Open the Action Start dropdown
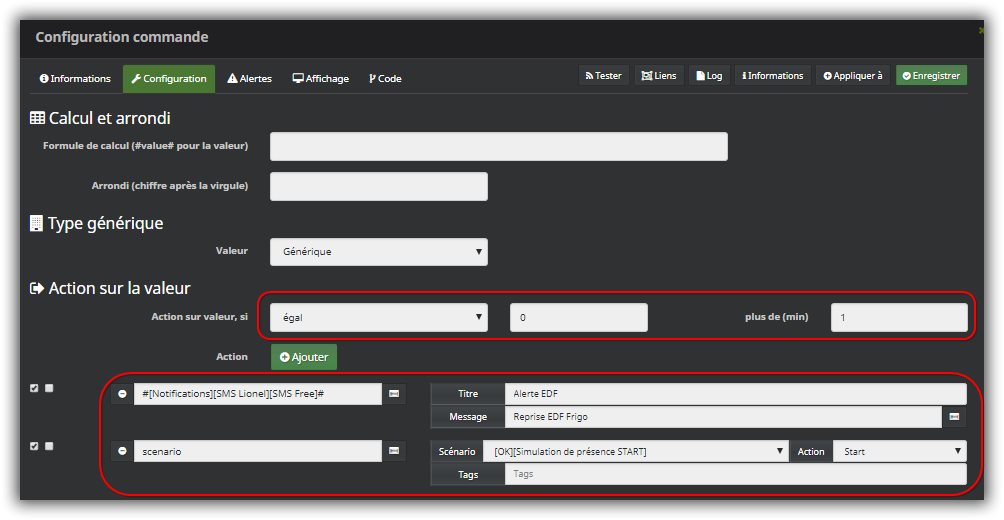Screen dimensions: 1004x520 [x=899, y=452]
